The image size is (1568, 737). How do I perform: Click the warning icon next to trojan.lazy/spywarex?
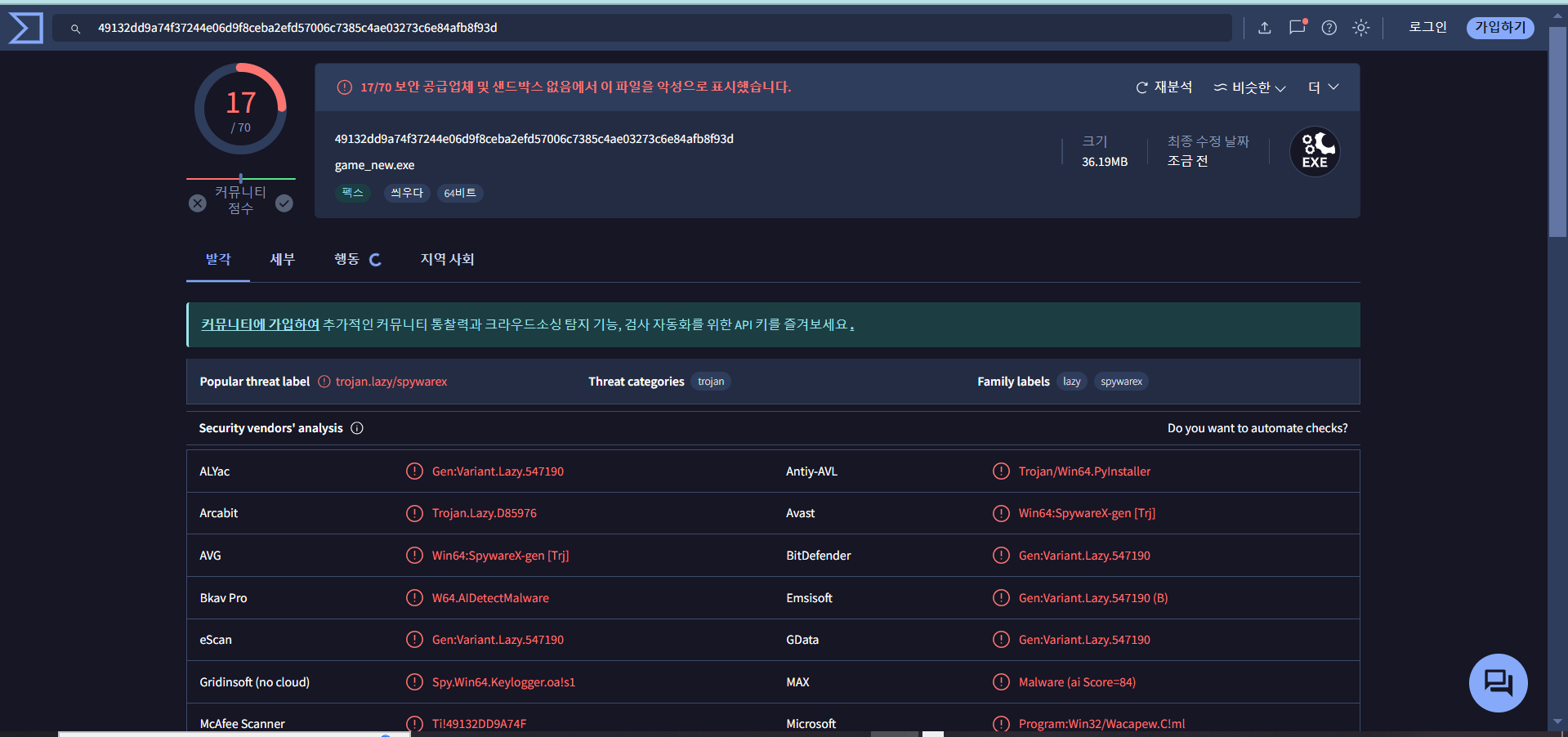click(324, 382)
